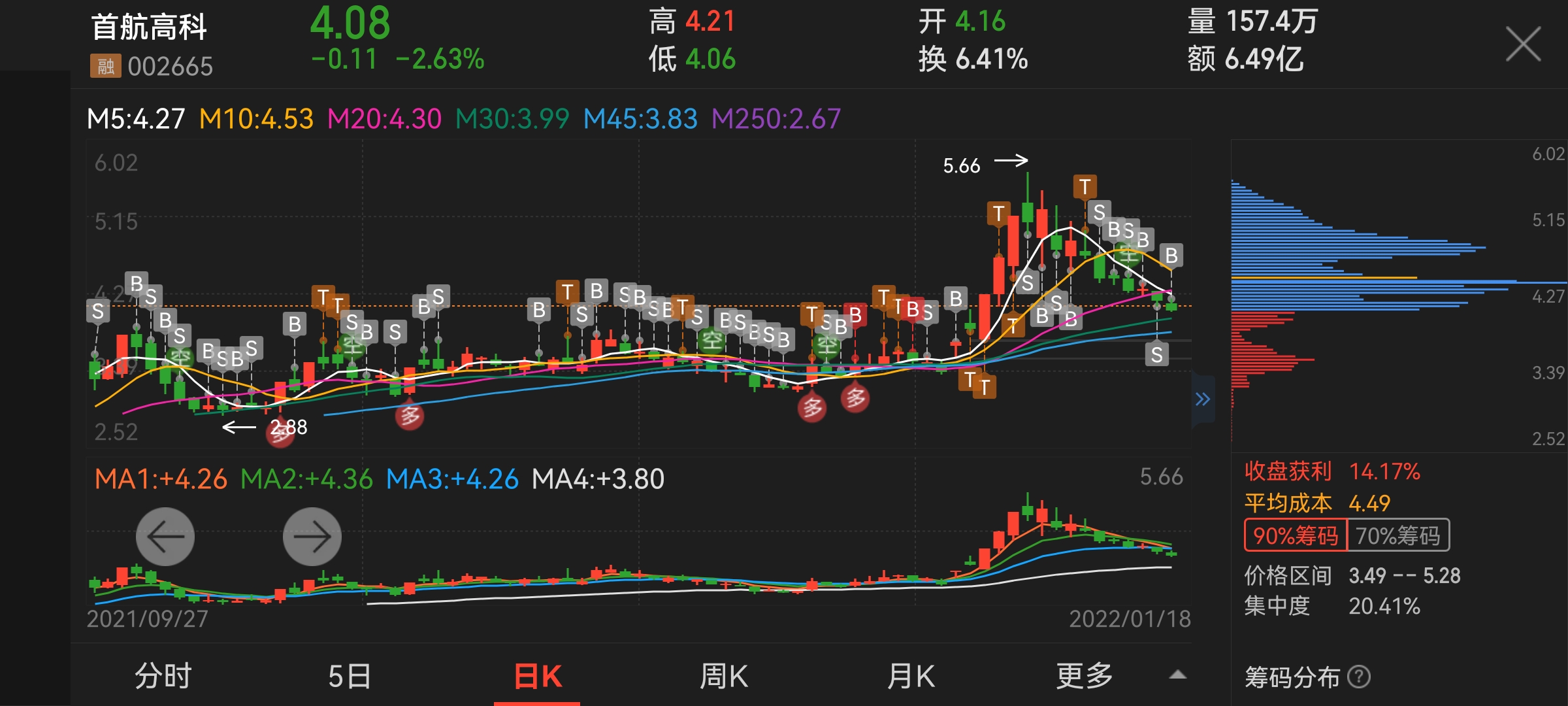1568x706 pixels.
Task: Tap the start date 2021/09/27
Action: pyautogui.click(x=148, y=618)
